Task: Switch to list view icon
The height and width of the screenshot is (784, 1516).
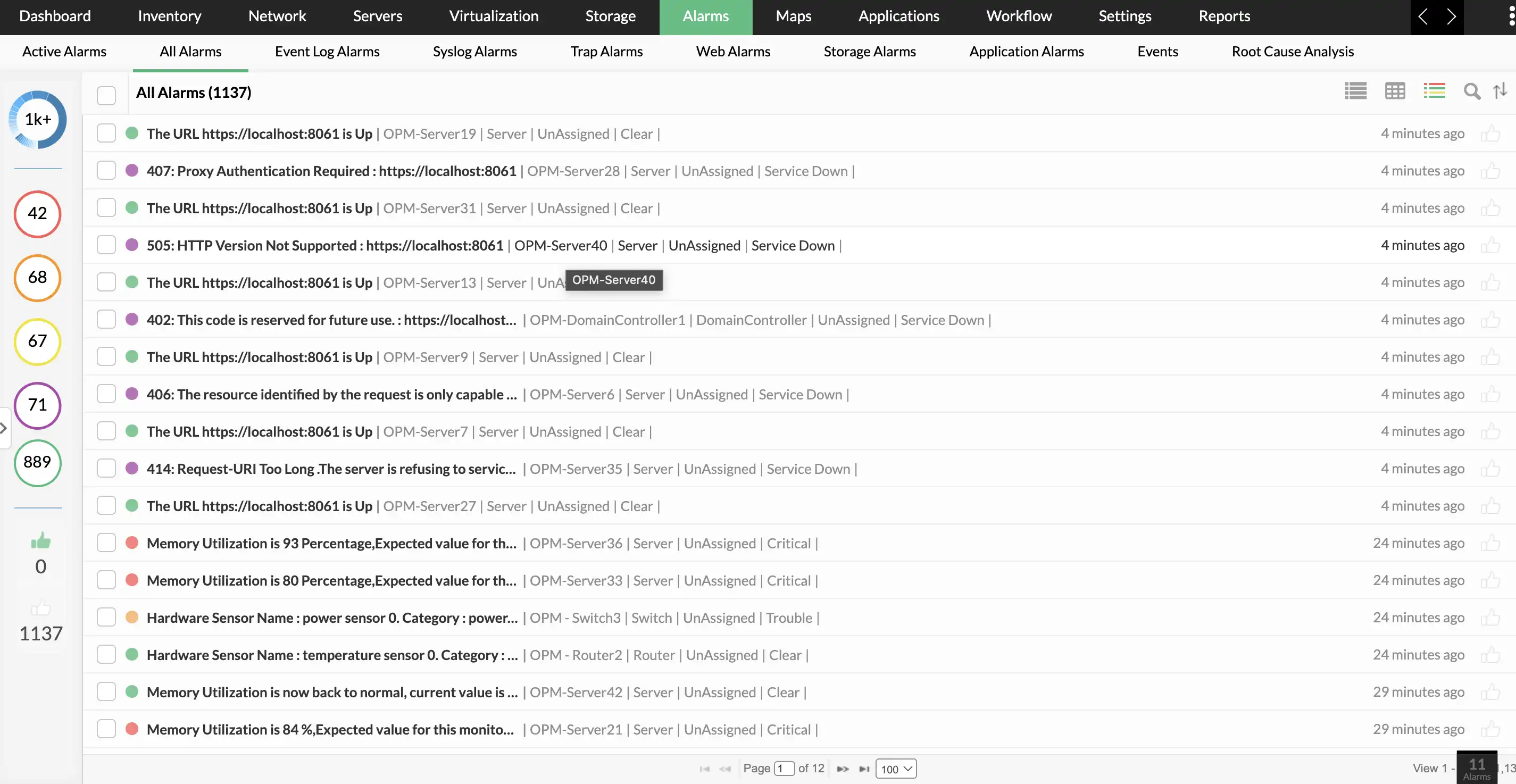Action: (x=1355, y=91)
